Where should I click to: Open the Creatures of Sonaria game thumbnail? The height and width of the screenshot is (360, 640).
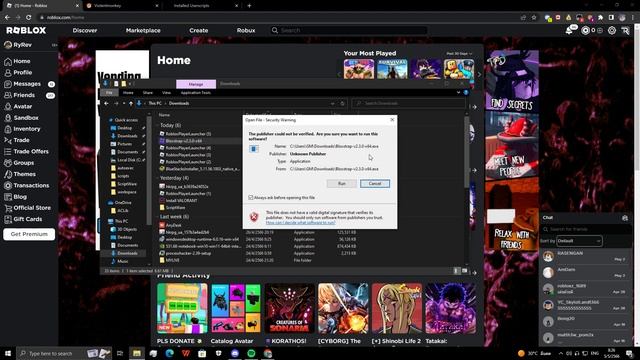pos(289,309)
